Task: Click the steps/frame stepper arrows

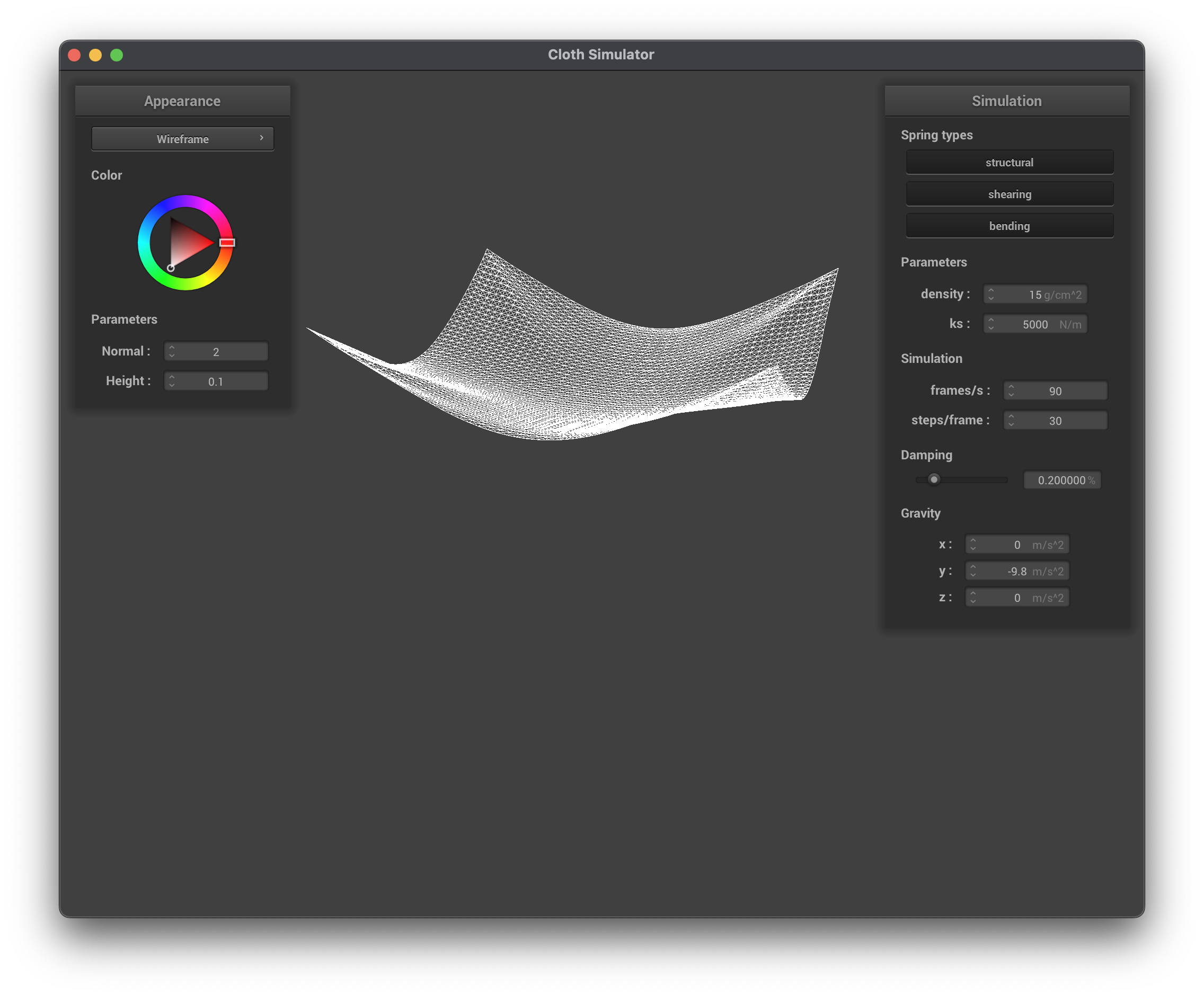Action: coord(1011,421)
